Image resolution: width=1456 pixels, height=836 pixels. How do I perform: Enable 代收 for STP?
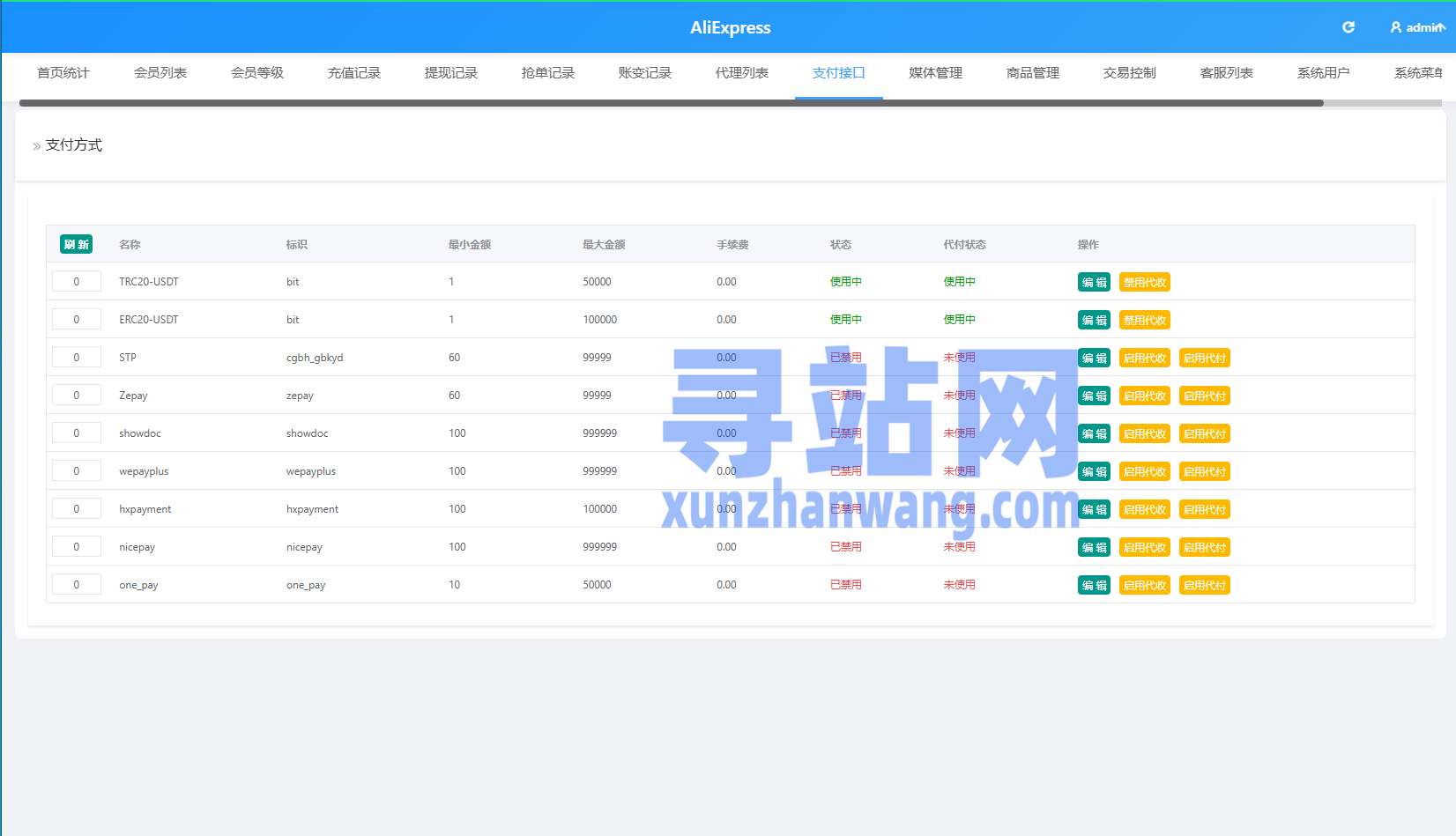[x=1145, y=358]
